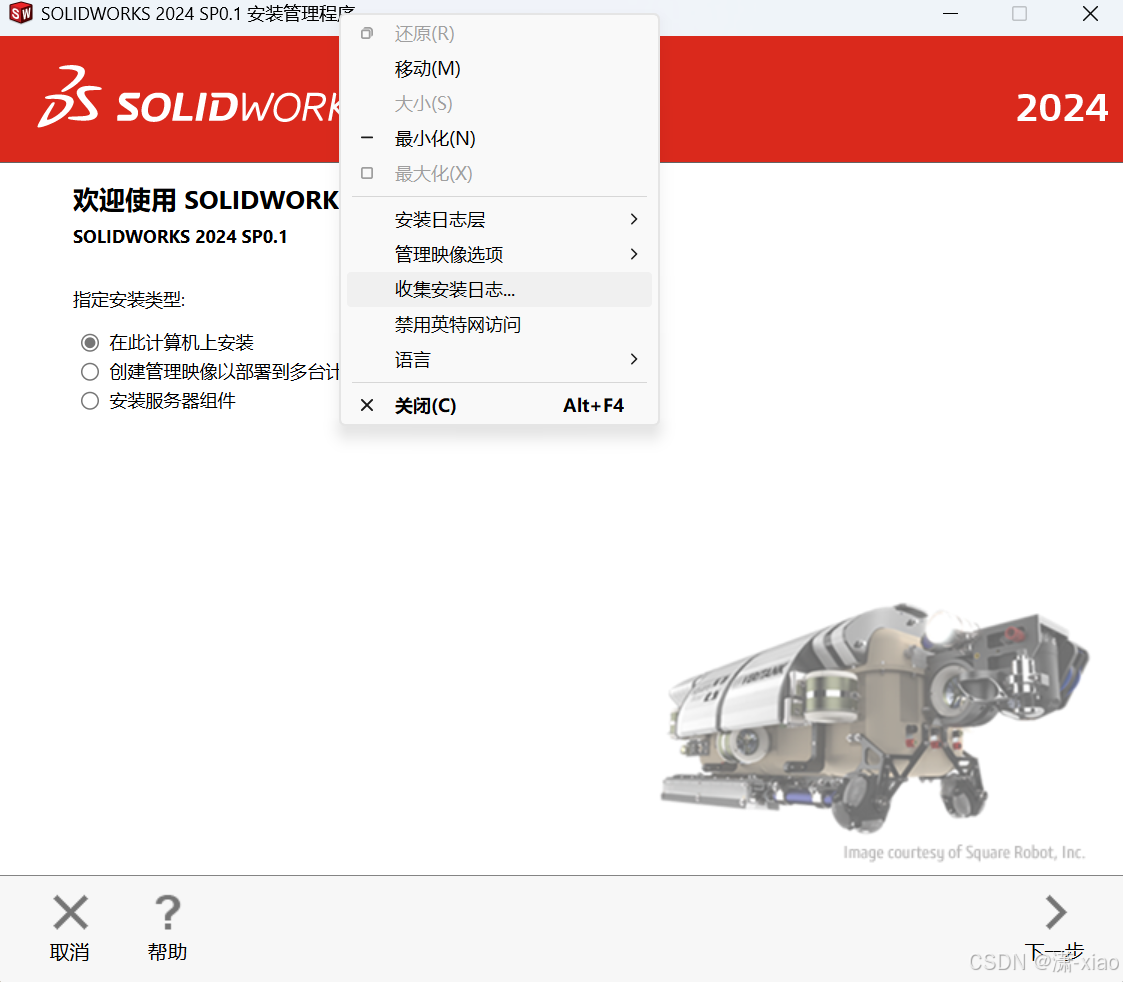Click the SOLIDWORKS 2024 SP0.1 subtitle text

[x=180, y=237]
